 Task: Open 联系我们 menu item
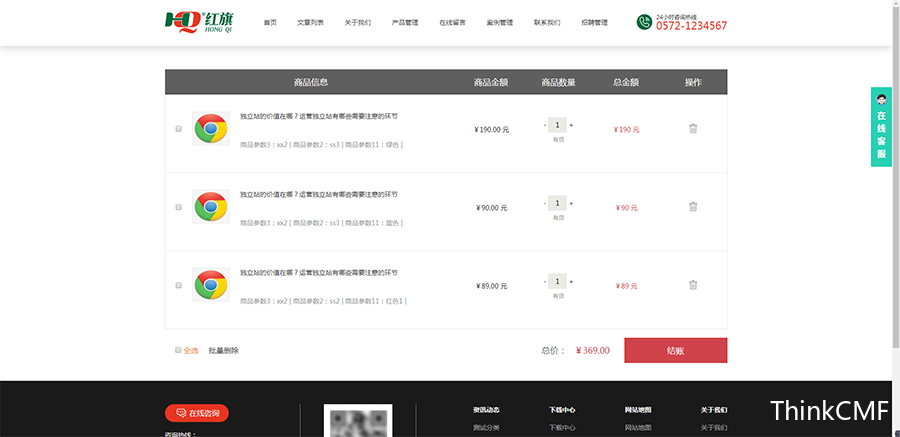coord(547,22)
